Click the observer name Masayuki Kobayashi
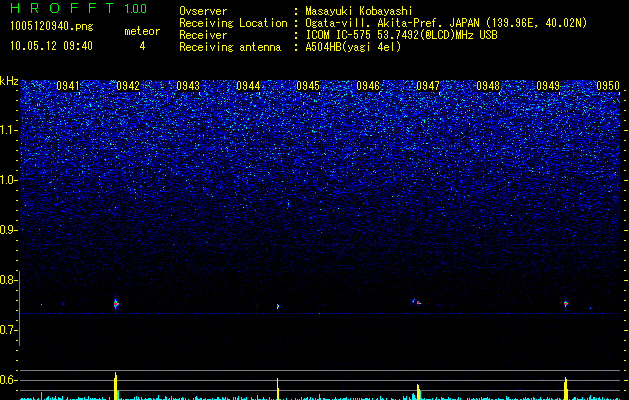Image resolution: width=629 pixels, height=400 pixels. coord(359,11)
